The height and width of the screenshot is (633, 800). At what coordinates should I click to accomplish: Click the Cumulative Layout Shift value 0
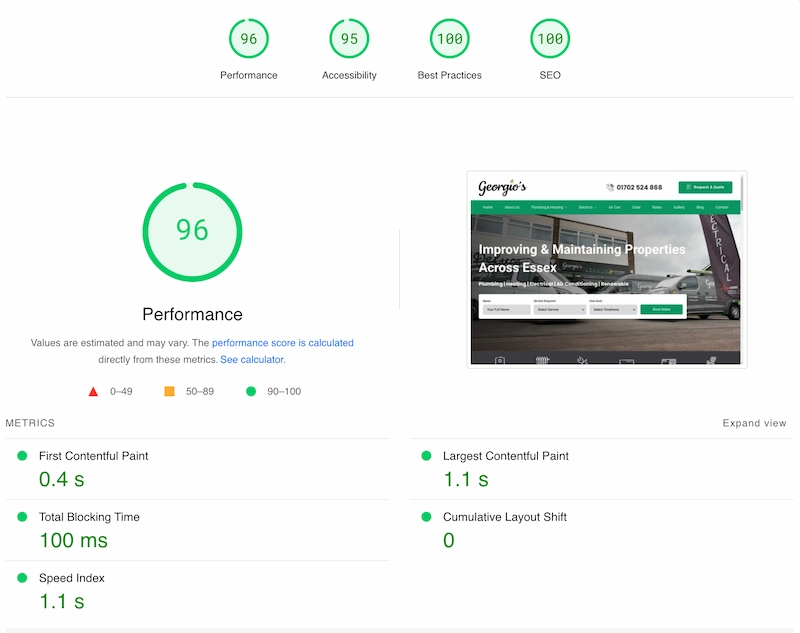point(448,541)
